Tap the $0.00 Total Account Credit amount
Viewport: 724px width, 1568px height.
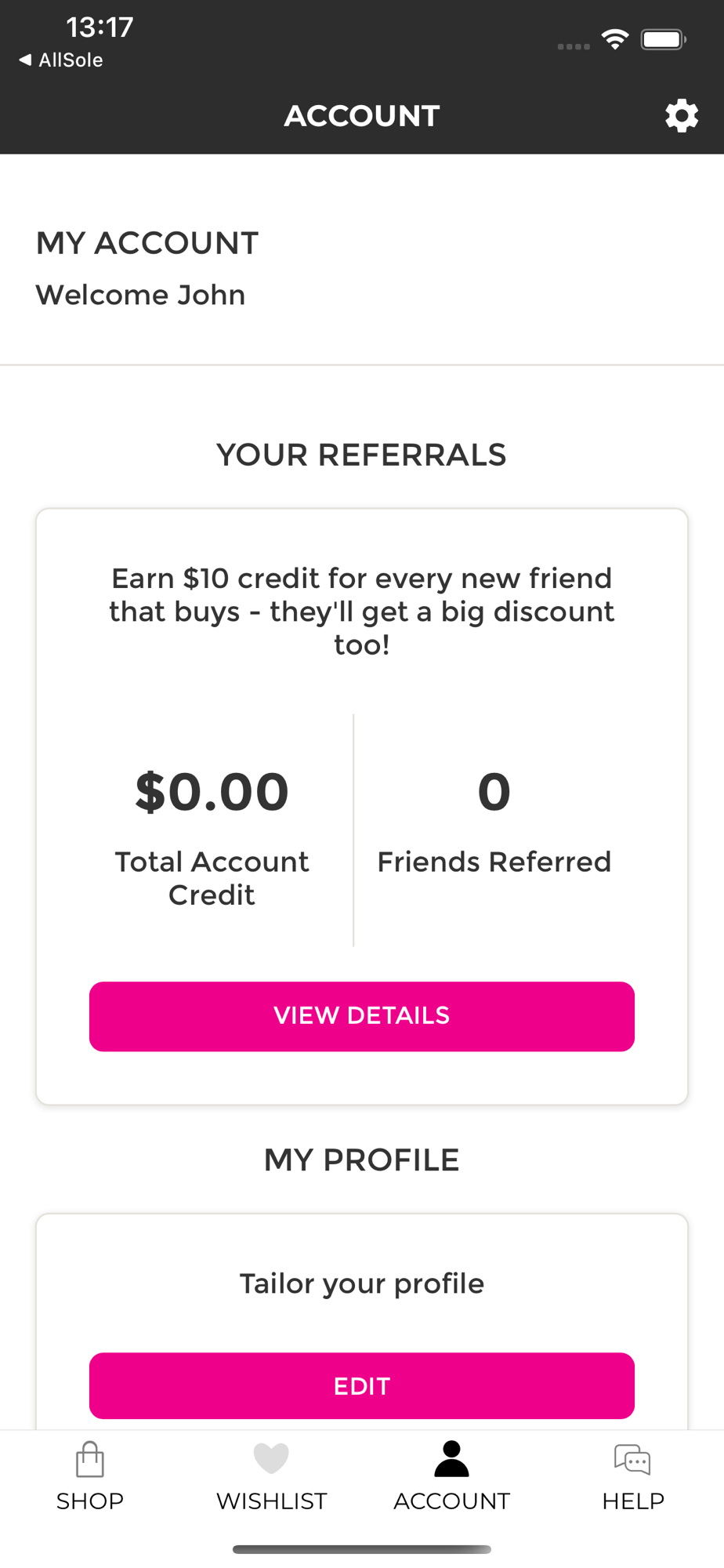click(x=212, y=792)
